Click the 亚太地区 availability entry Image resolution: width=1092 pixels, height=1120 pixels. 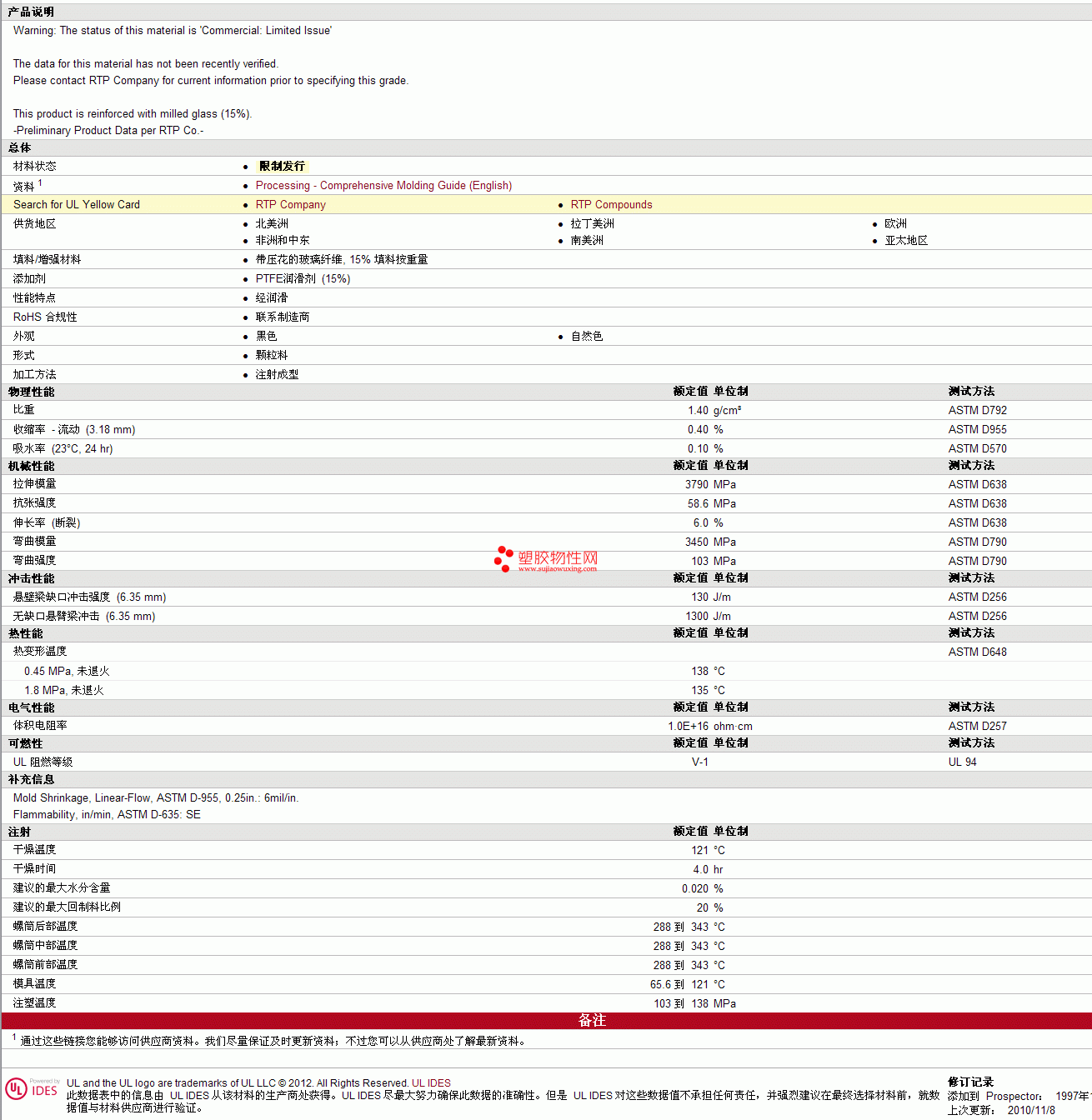907,241
